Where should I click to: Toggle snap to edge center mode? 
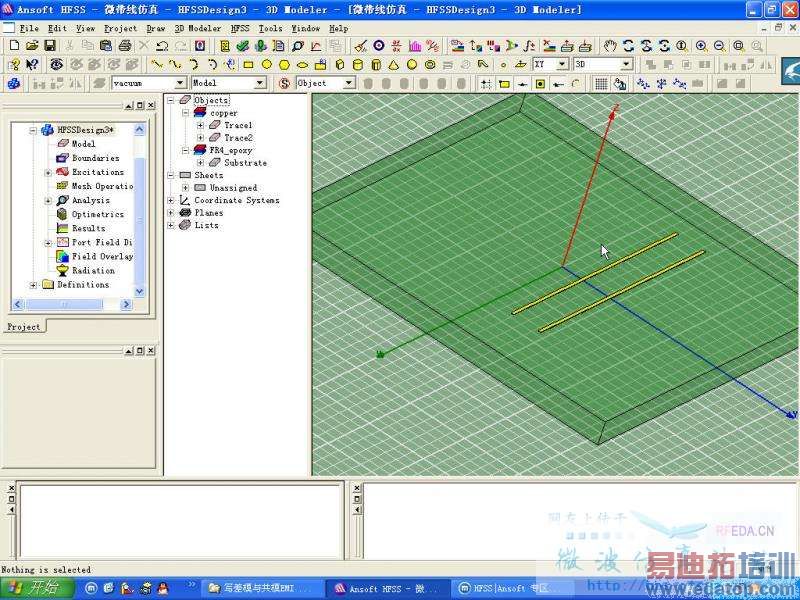click(x=522, y=84)
